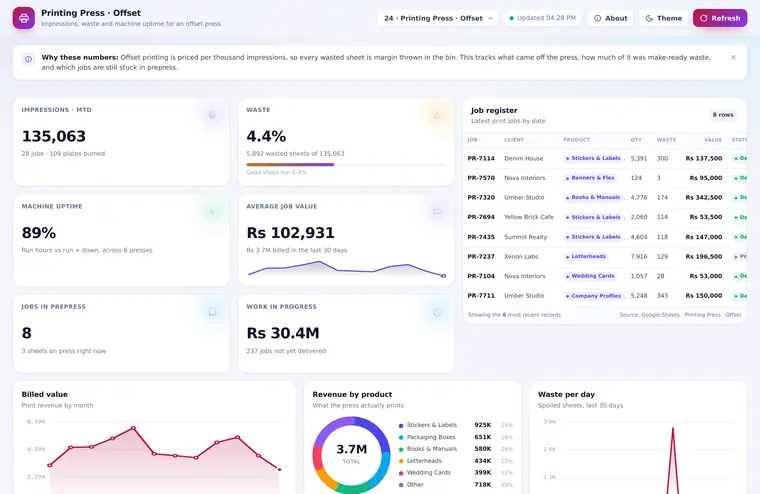Click the Banners & Flex product tag
This screenshot has height=494, width=760.
(590, 178)
